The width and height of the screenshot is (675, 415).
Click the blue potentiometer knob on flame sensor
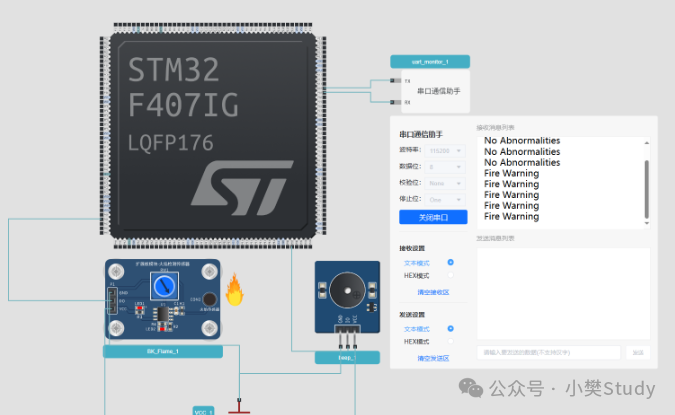(x=164, y=286)
